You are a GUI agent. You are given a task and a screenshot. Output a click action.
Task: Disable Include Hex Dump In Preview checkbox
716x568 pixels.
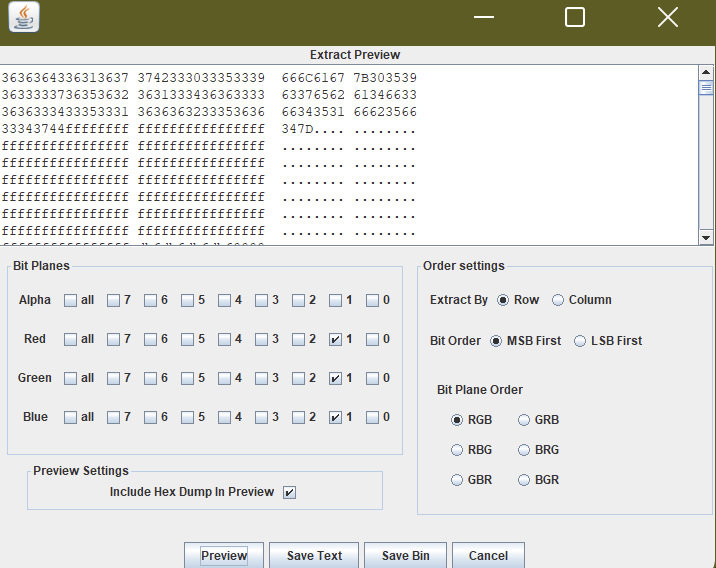pos(289,492)
